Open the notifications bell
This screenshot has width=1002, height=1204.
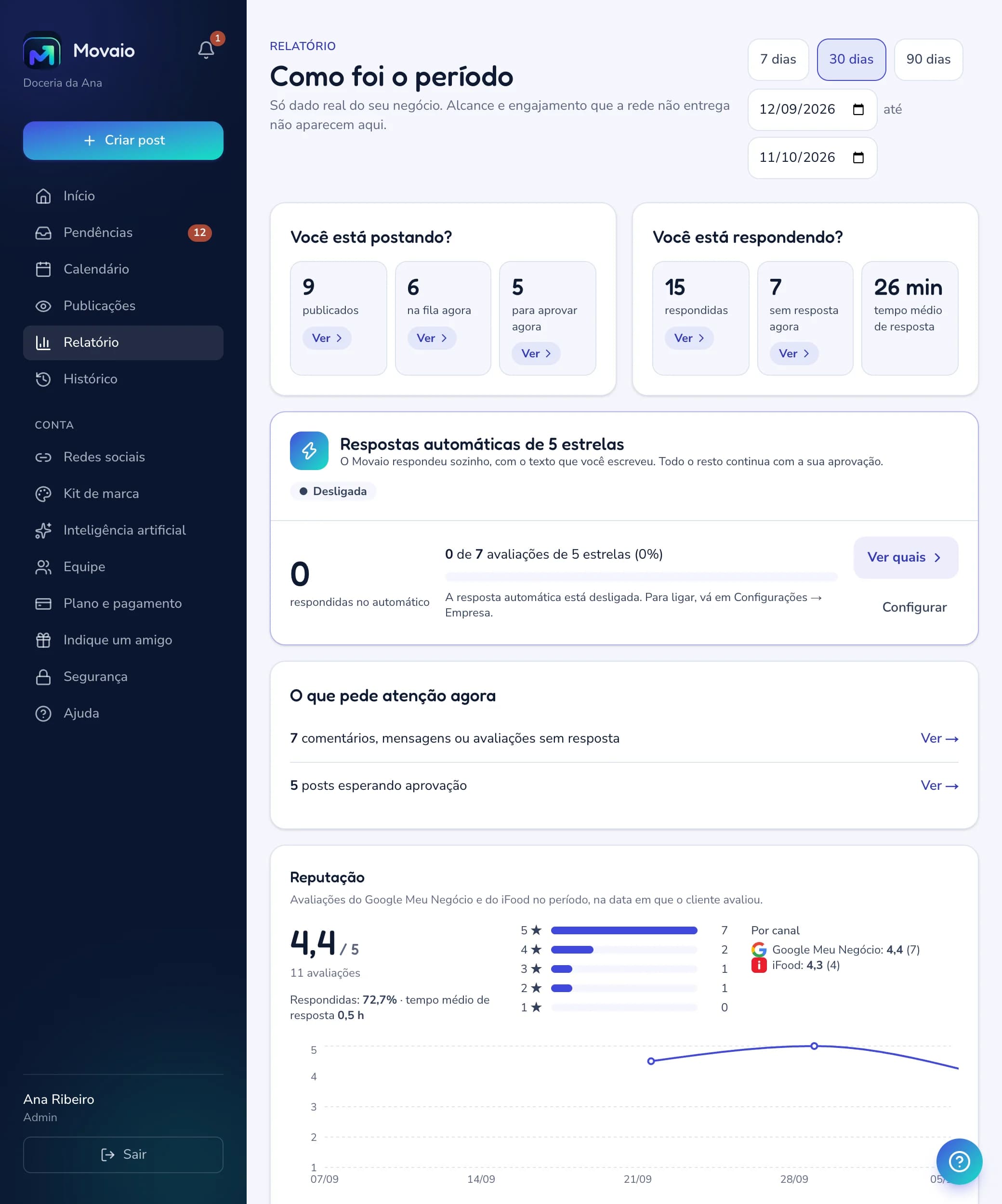pos(206,50)
